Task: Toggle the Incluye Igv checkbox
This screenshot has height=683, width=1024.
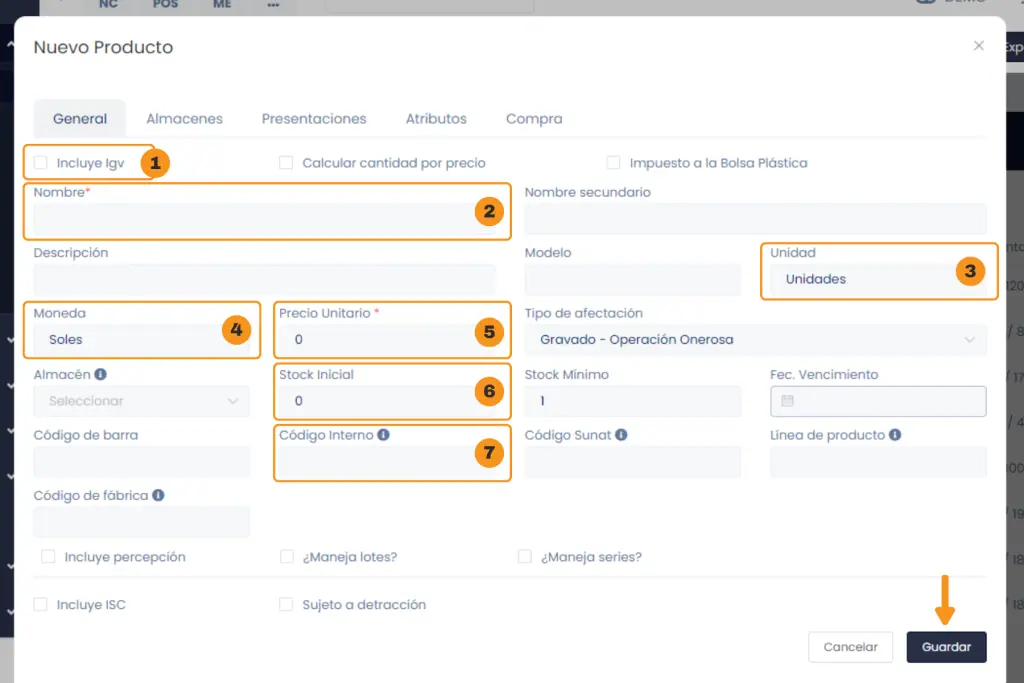Action: point(40,163)
